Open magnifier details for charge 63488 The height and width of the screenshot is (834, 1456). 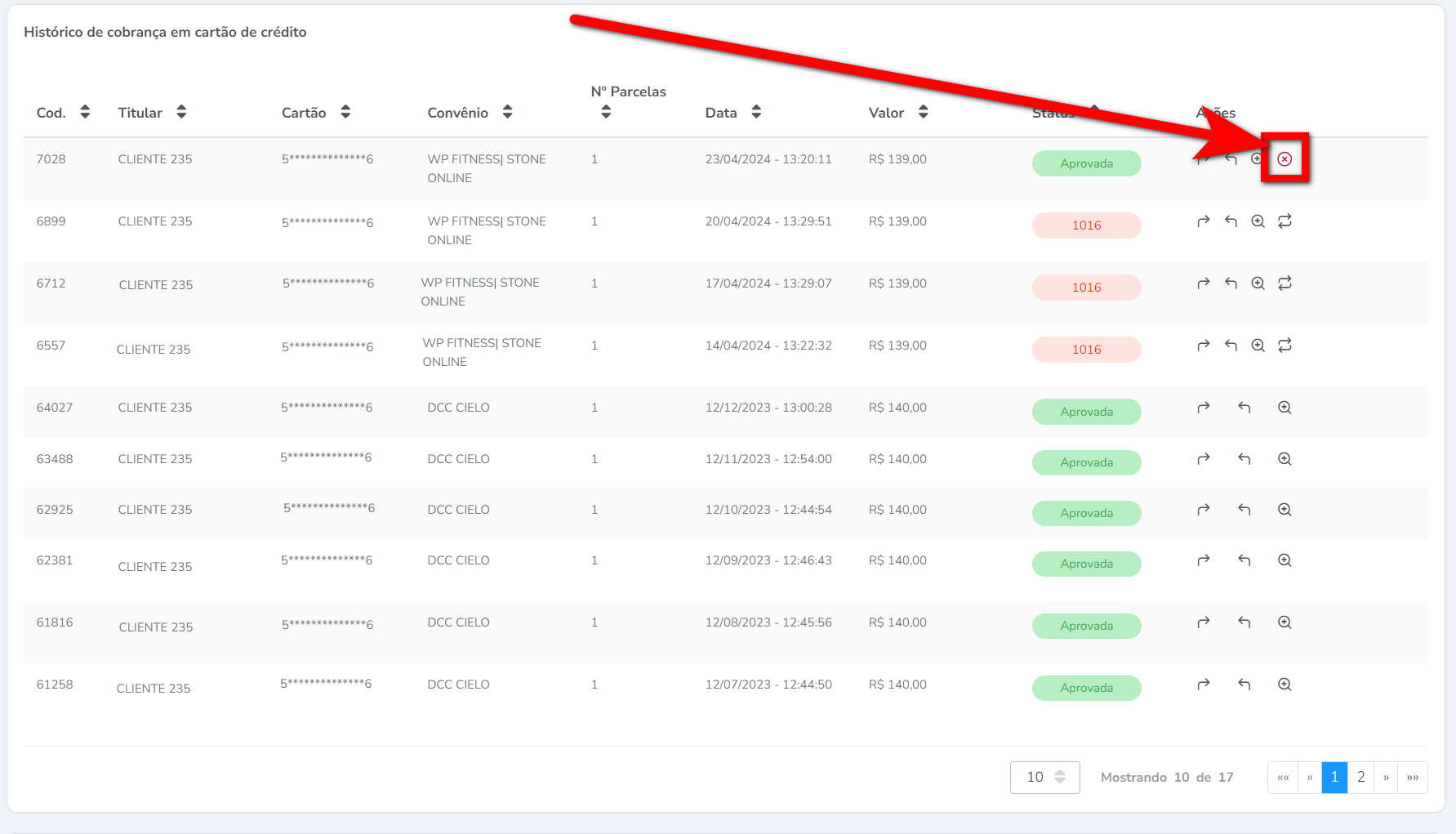point(1285,459)
